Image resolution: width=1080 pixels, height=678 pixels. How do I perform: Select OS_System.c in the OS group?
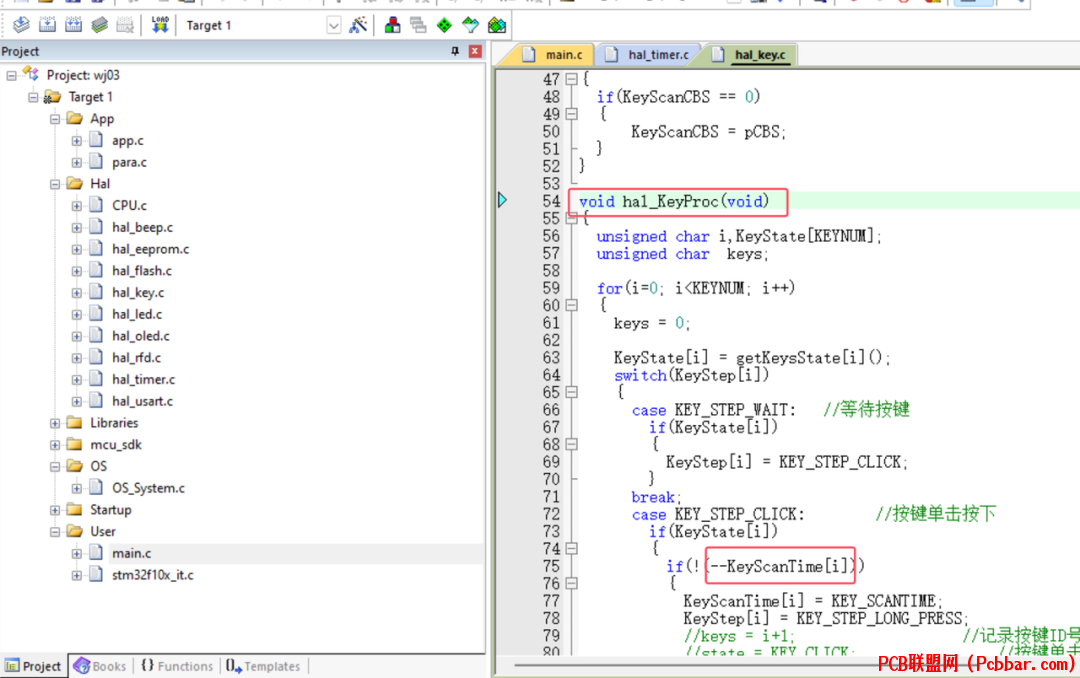click(148, 489)
